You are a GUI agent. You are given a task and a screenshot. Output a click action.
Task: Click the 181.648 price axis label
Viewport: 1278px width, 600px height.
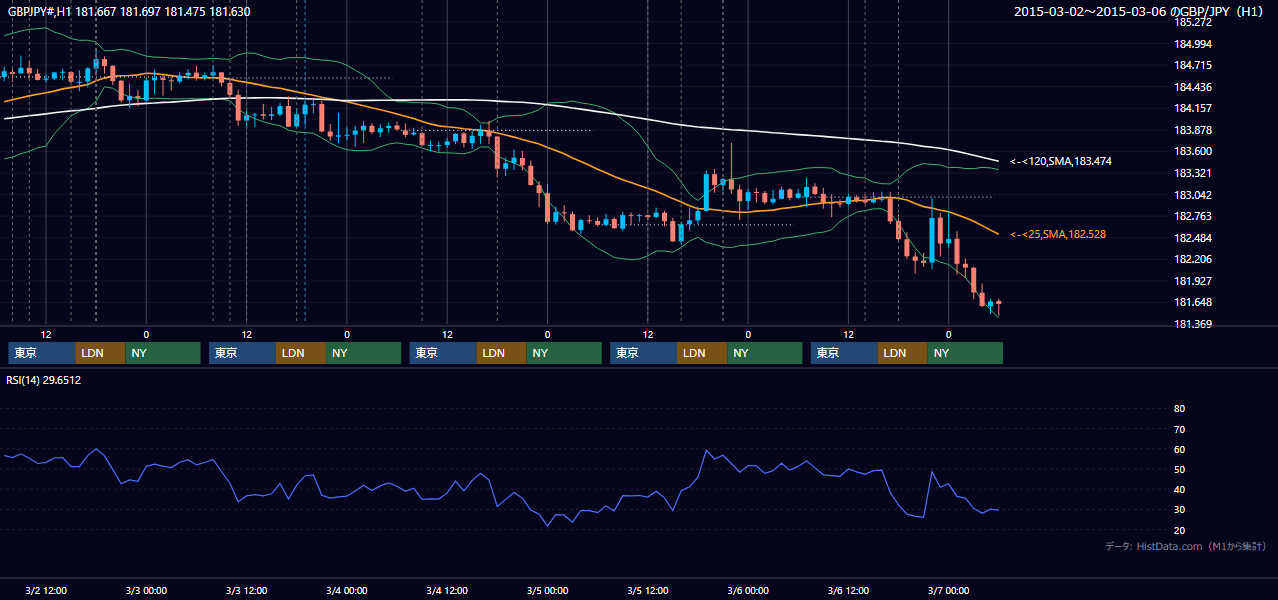tap(1192, 302)
